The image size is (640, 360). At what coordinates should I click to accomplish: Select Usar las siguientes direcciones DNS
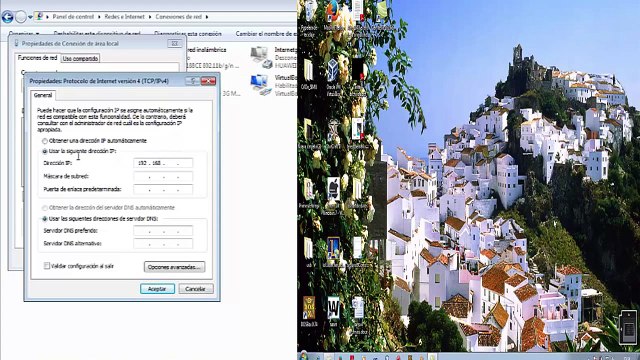[x=45, y=219]
